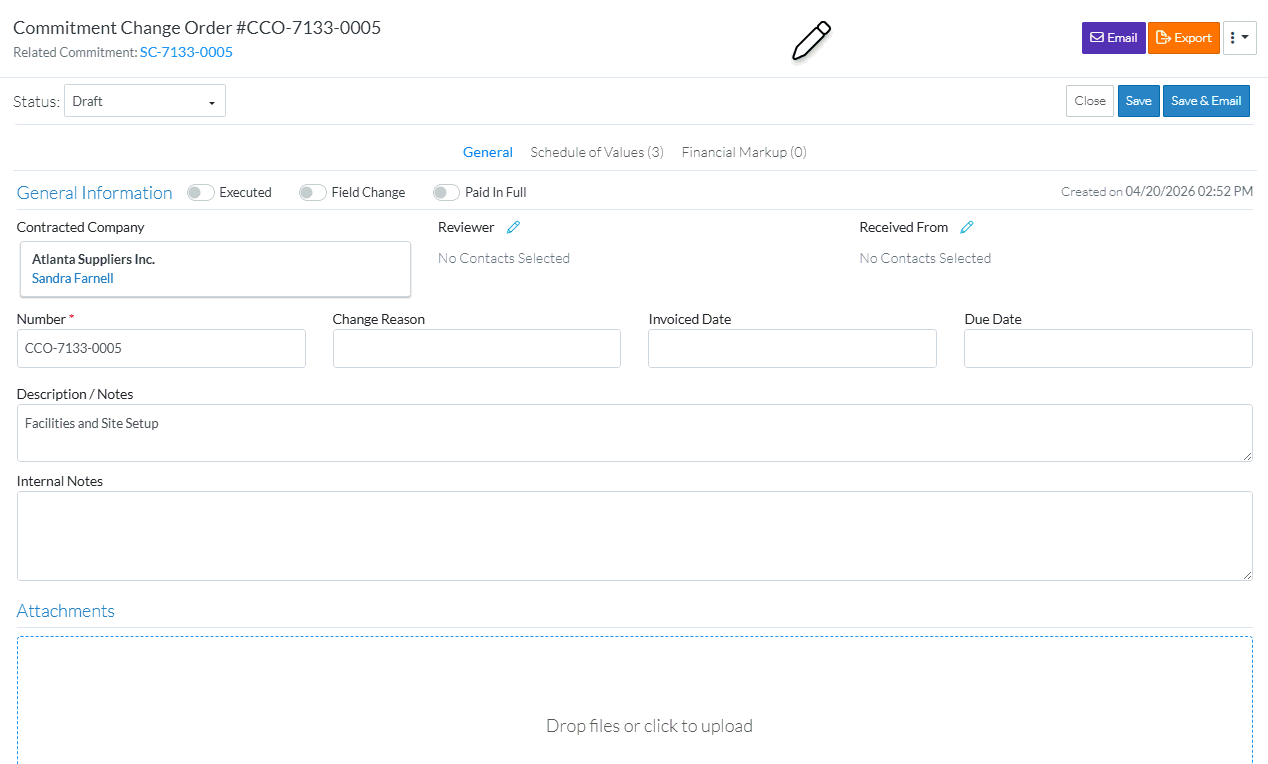Click the attachments drop files upload area
This screenshot has height=764, width=1268.
635,701
